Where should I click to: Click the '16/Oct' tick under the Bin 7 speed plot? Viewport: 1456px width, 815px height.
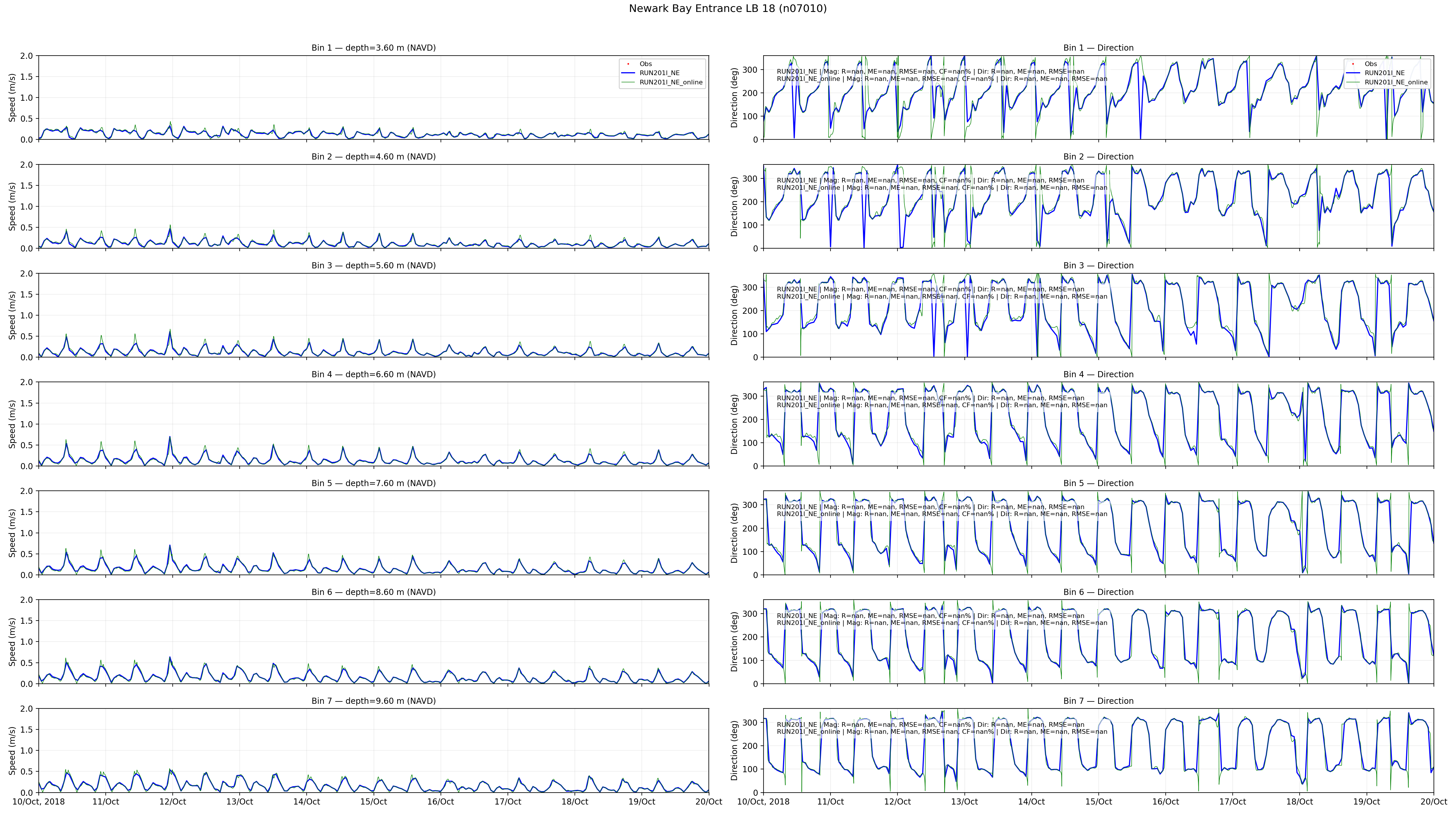click(x=440, y=802)
